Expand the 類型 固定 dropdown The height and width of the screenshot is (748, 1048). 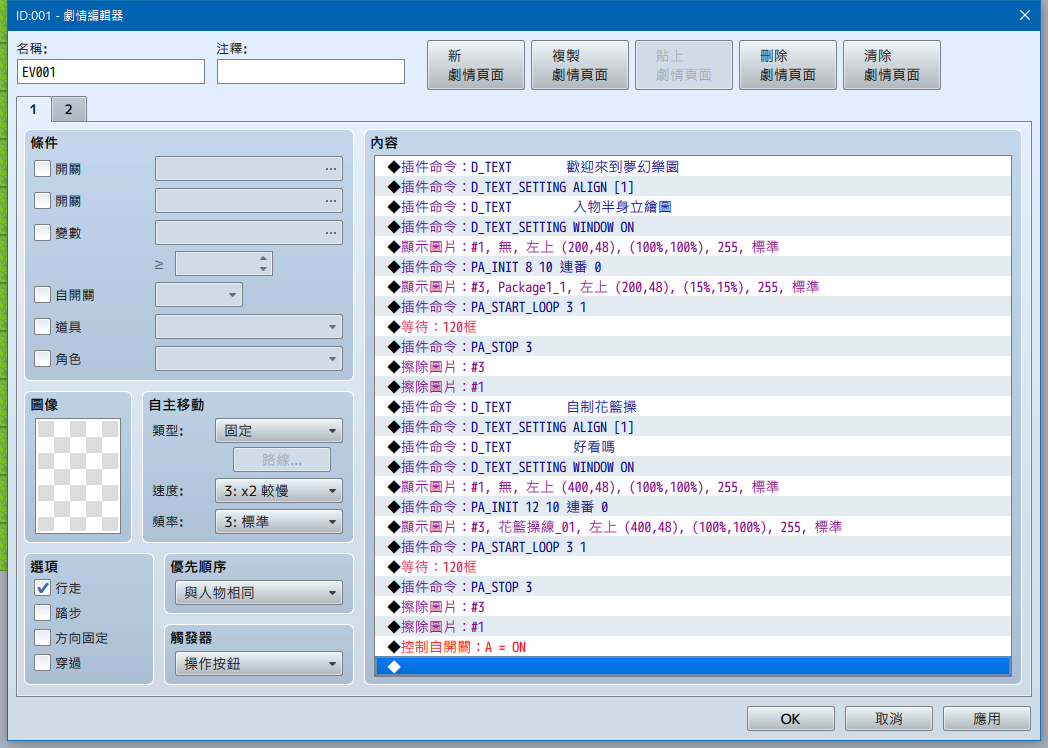[279, 430]
